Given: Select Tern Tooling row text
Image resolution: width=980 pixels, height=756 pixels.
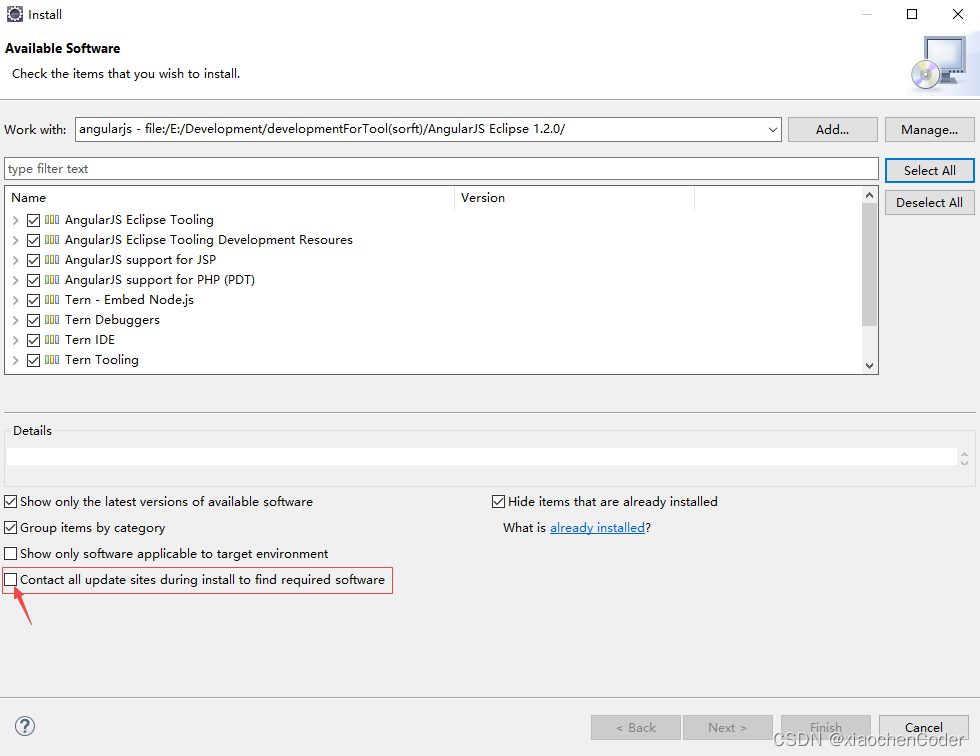Looking at the screenshot, I should (102, 360).
